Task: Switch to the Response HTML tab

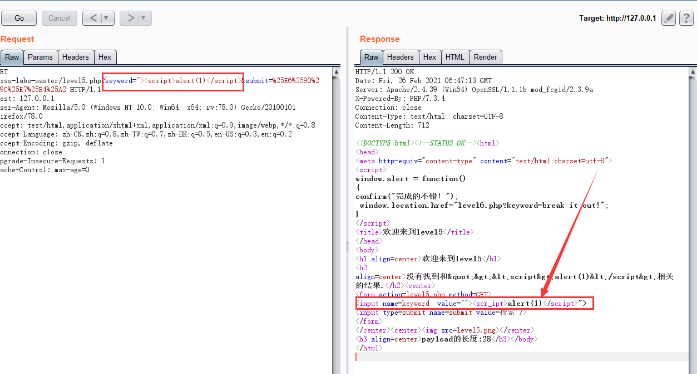Action: pyautogui.click(x=455, y=57)
